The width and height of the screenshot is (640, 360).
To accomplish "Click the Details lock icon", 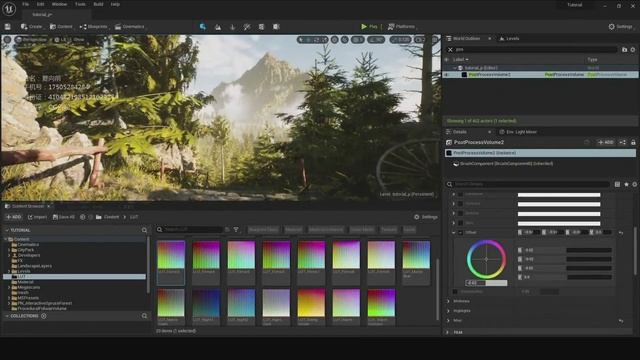I will [x=633, y=142].
